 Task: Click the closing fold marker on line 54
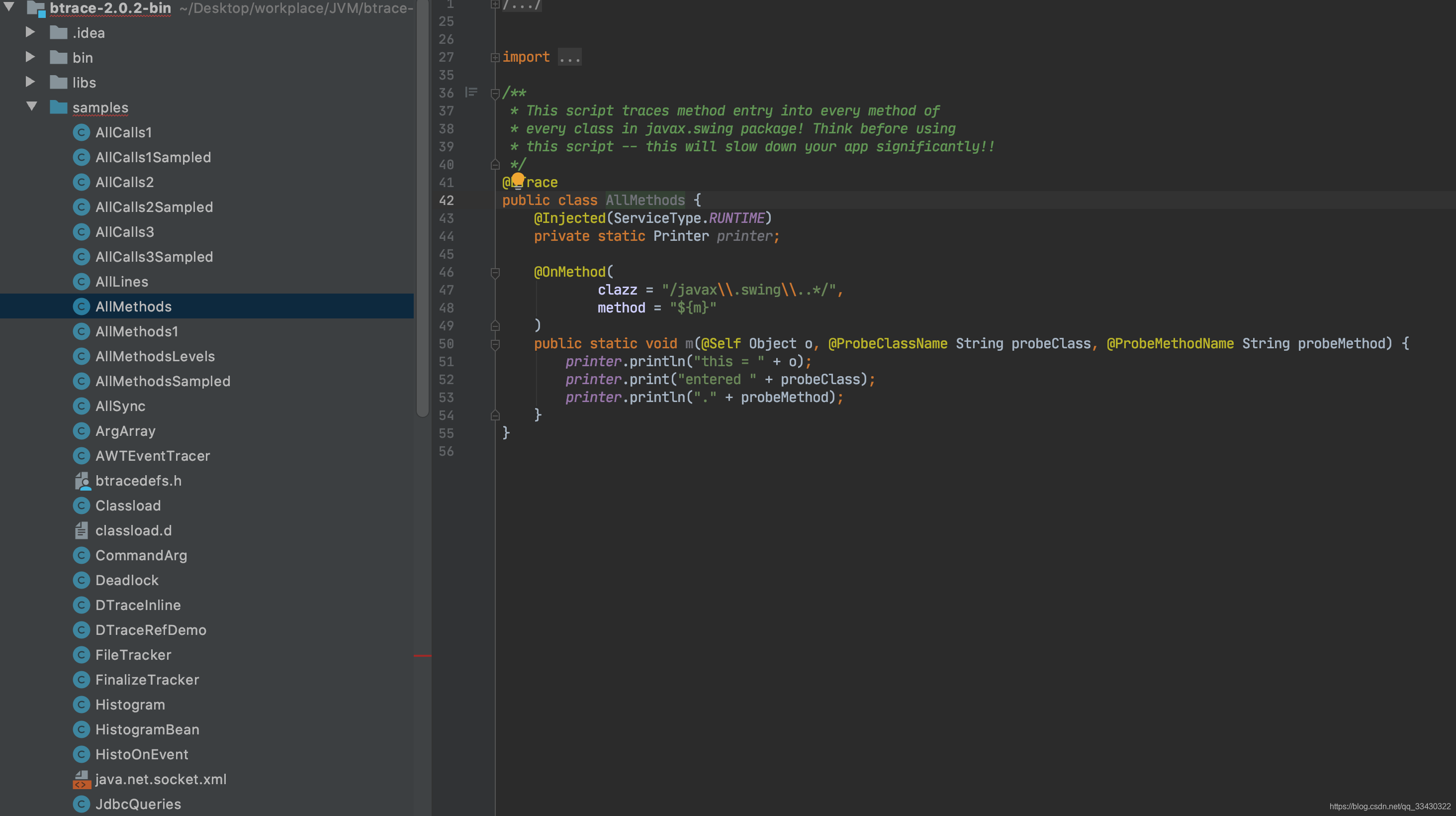495,415
